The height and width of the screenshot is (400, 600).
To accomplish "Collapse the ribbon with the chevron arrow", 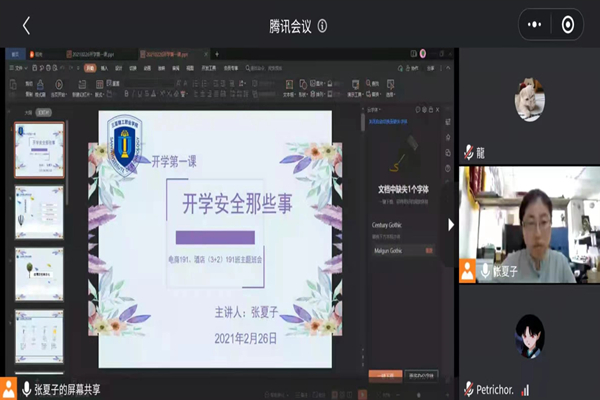I will click(448, 68).
